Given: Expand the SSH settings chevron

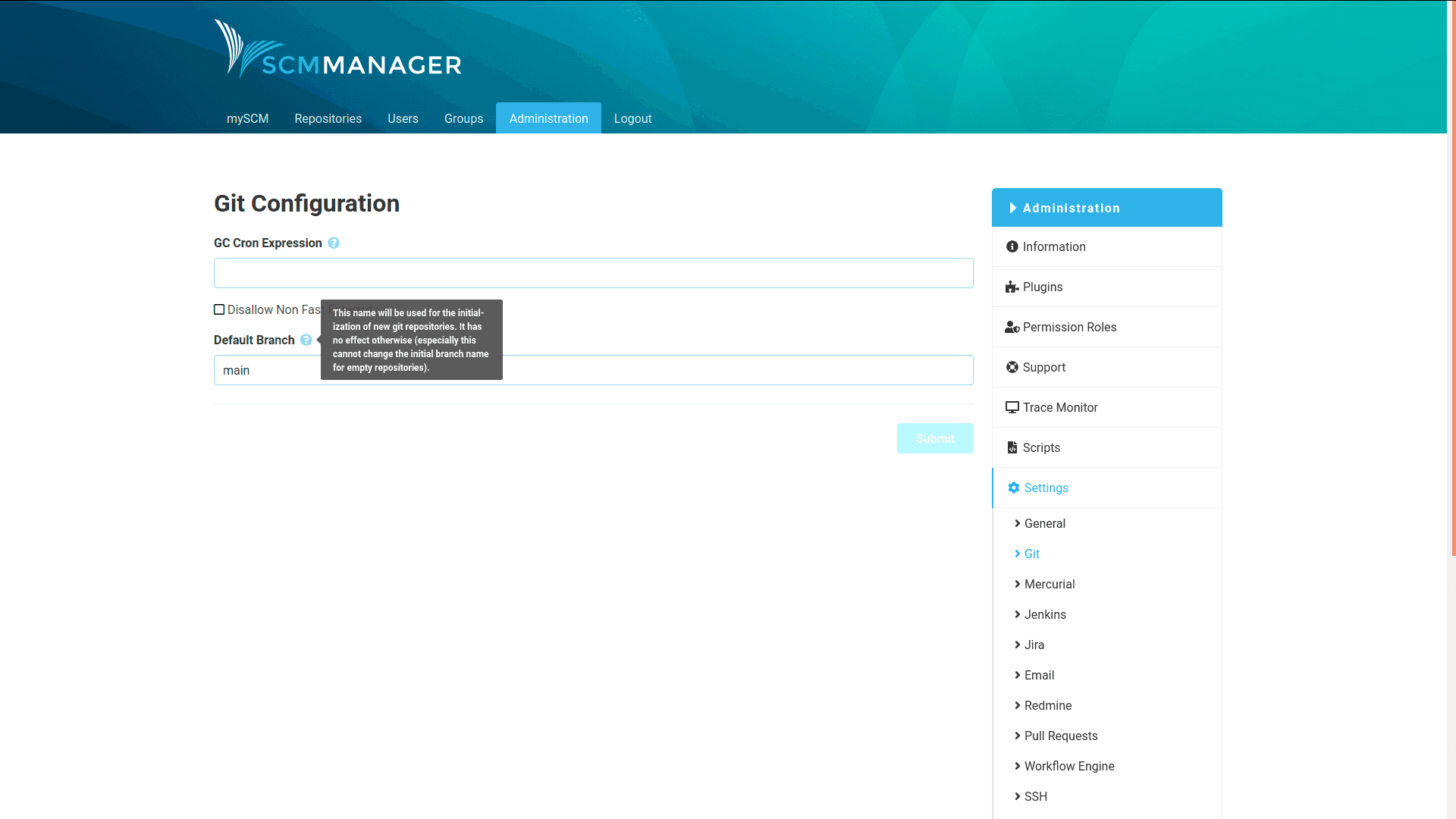Looking at the screenshot, I should tap(1018, 796).
